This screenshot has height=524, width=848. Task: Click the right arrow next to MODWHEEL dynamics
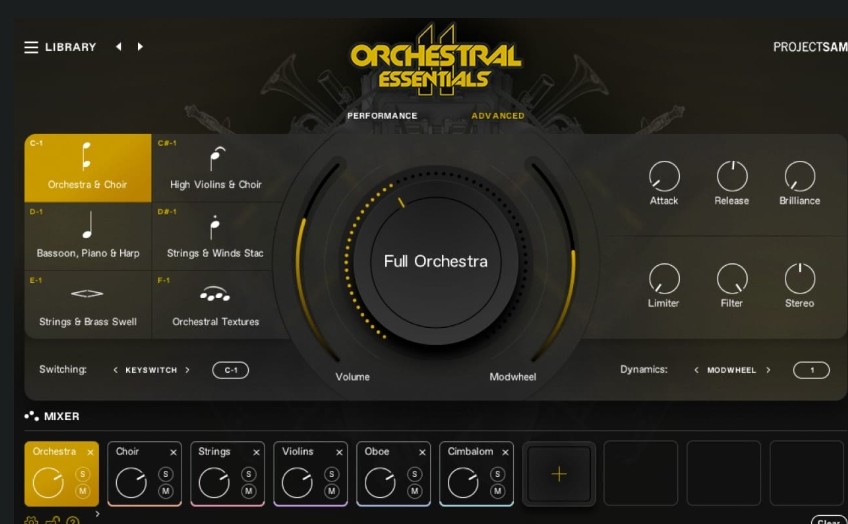(768, 370)
